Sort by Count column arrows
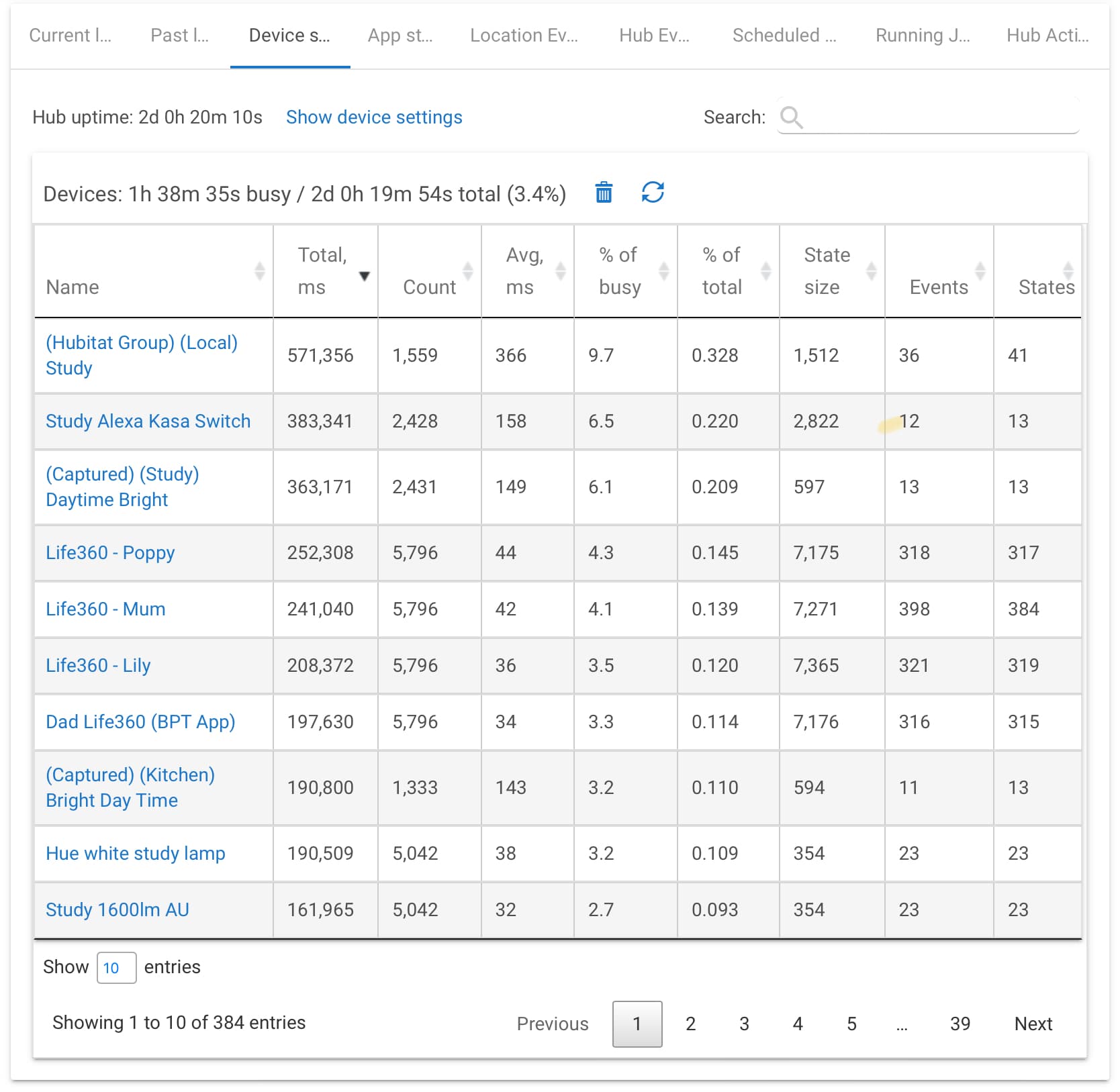1120x1092 pixels. coord(468,271)
